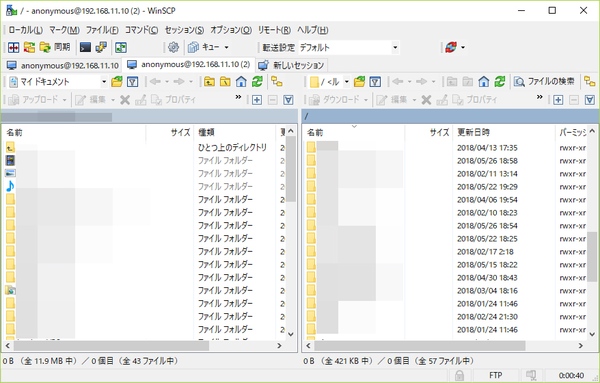Open in PuTTY icon
Image resolution: width=600 pixels, height=383 pixels.
[101, 47]
